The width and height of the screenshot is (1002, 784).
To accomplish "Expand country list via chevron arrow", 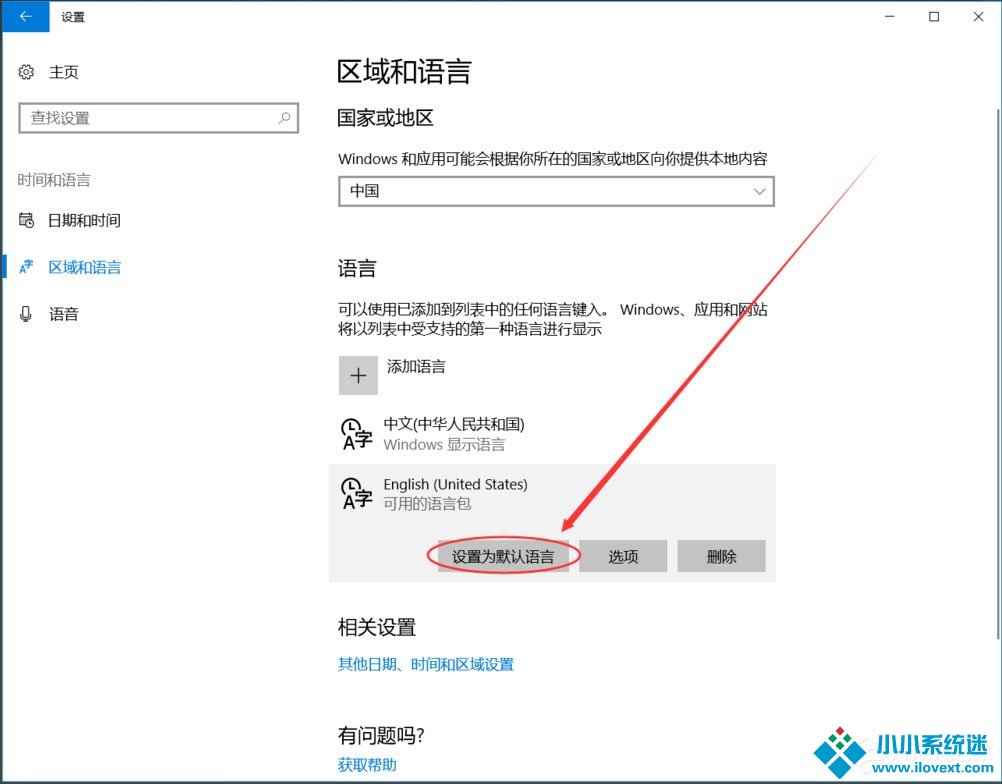I will coord(759,191).
